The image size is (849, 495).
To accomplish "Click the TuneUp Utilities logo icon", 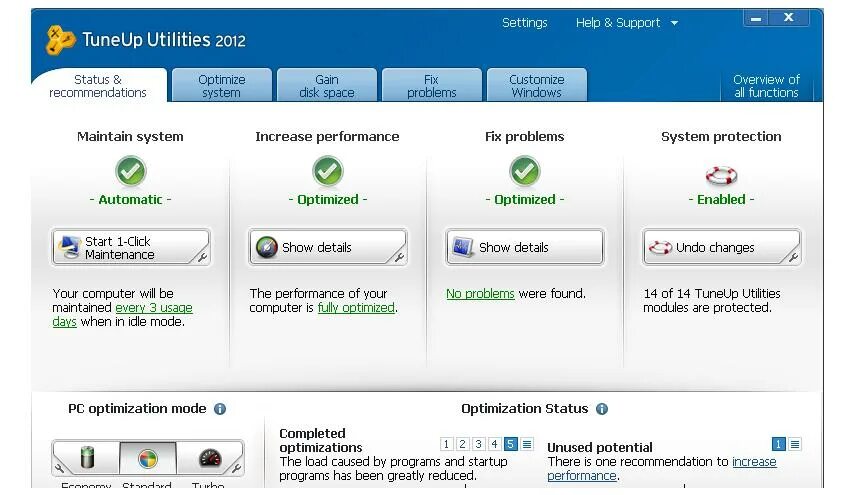I will 60,40.
